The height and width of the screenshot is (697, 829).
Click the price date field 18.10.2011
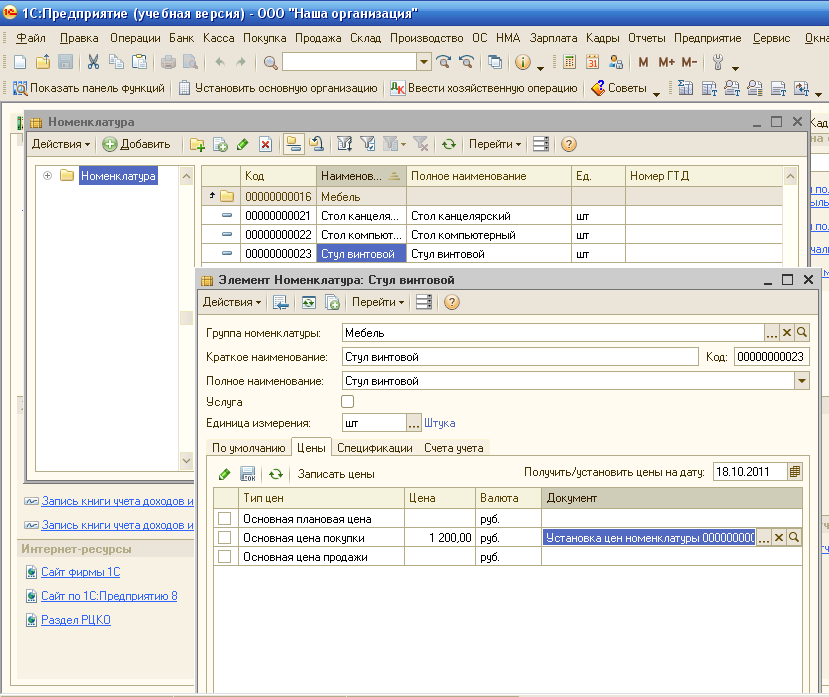(750, 472)
